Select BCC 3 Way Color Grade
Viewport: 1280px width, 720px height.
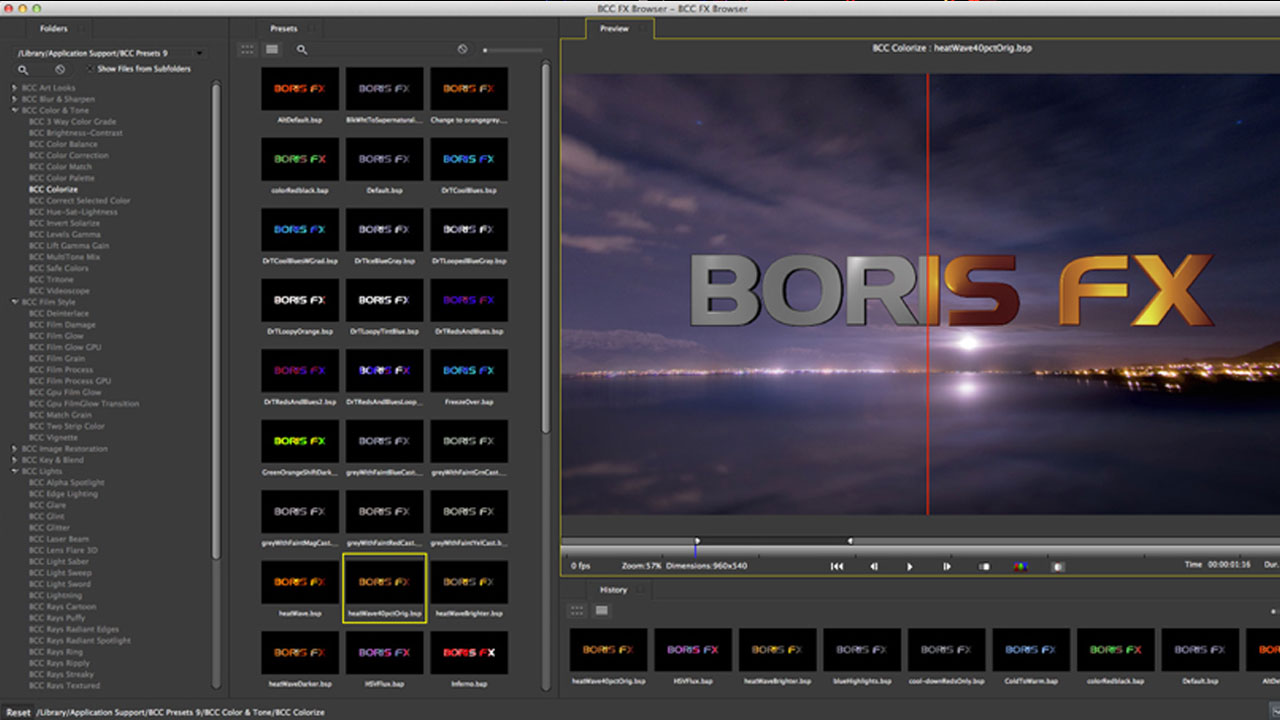72,122
